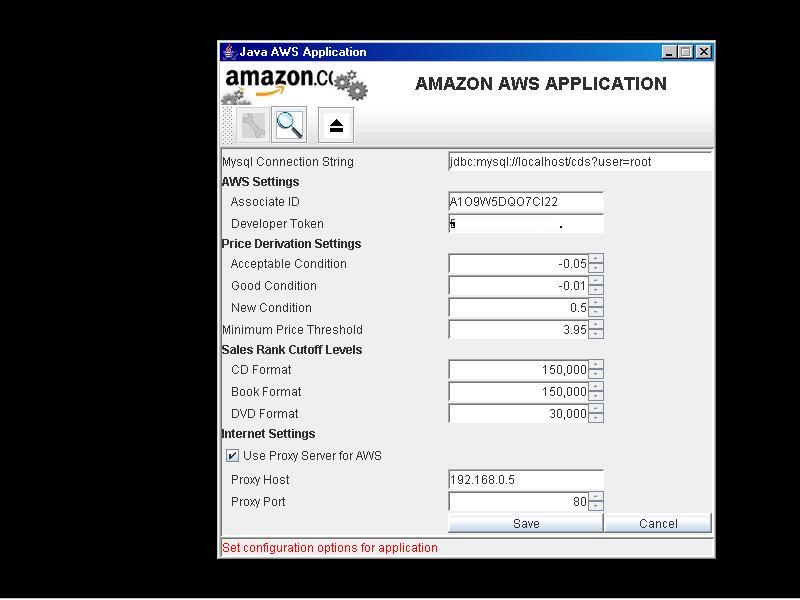800x600 pixels.
Task: Decrease the Acceptable Condition value
Action: [595, 268]
